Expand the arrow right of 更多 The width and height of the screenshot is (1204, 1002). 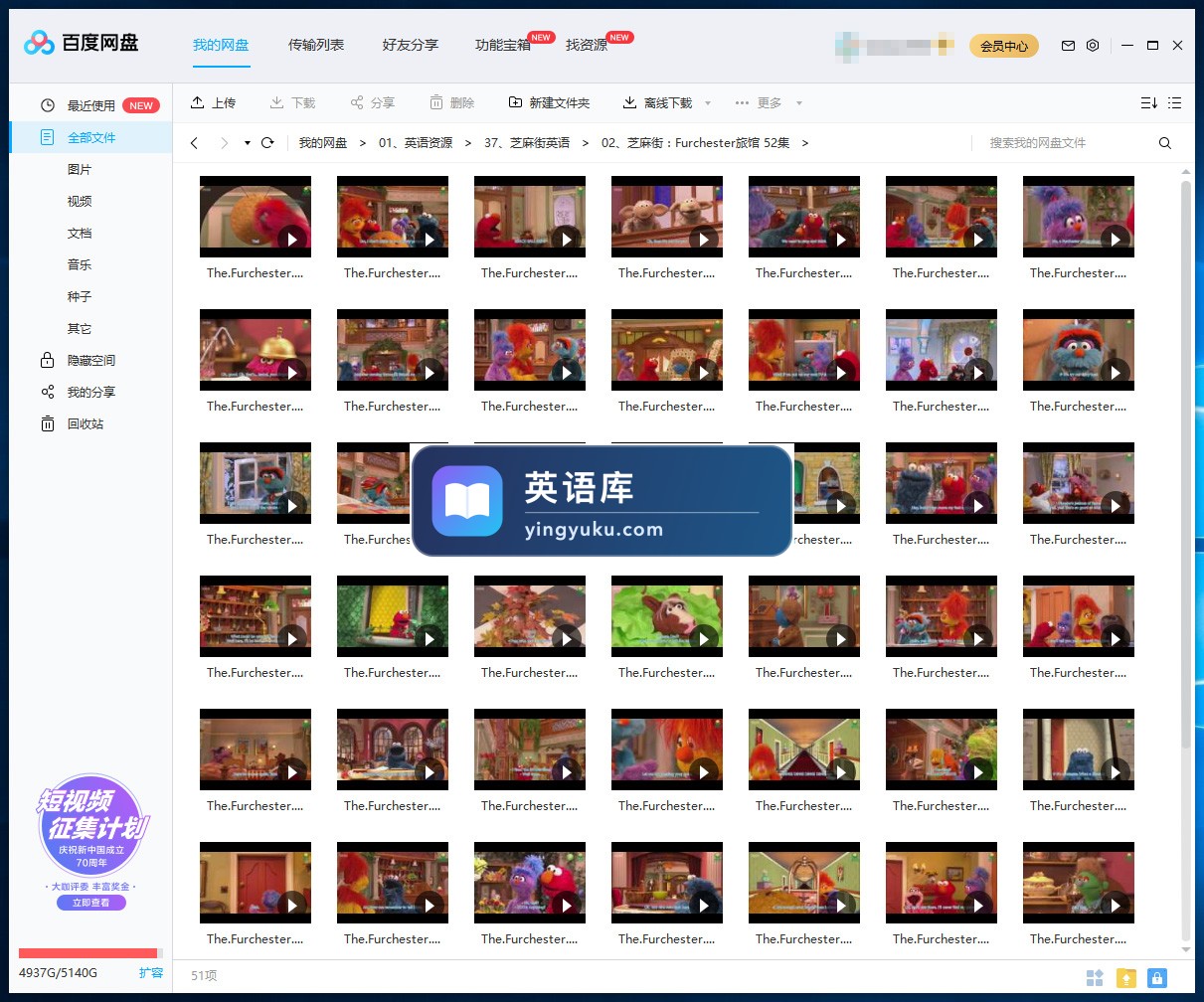pos(798,103)
